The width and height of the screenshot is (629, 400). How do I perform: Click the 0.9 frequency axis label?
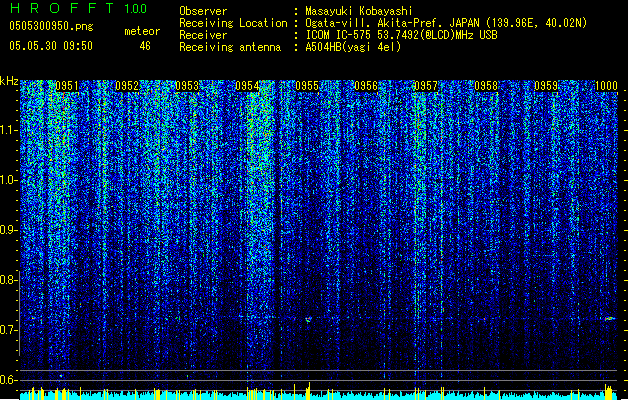(x=8, y=230)
